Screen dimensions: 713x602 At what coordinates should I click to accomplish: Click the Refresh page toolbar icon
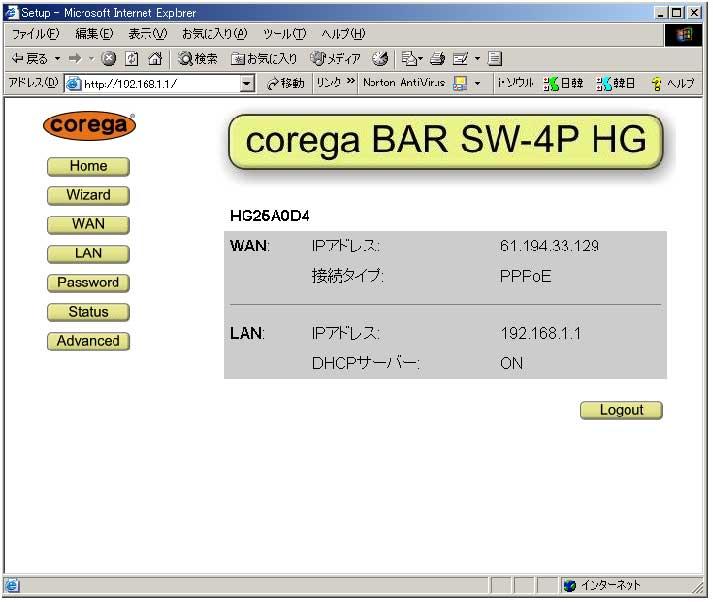131,59
